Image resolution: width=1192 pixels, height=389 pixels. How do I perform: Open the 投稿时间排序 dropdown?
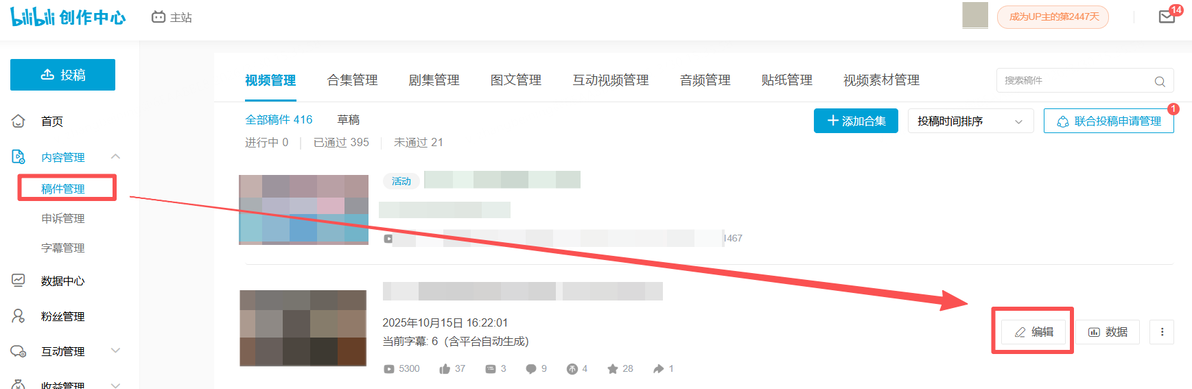pyautogui.click(x=971, y=121)
